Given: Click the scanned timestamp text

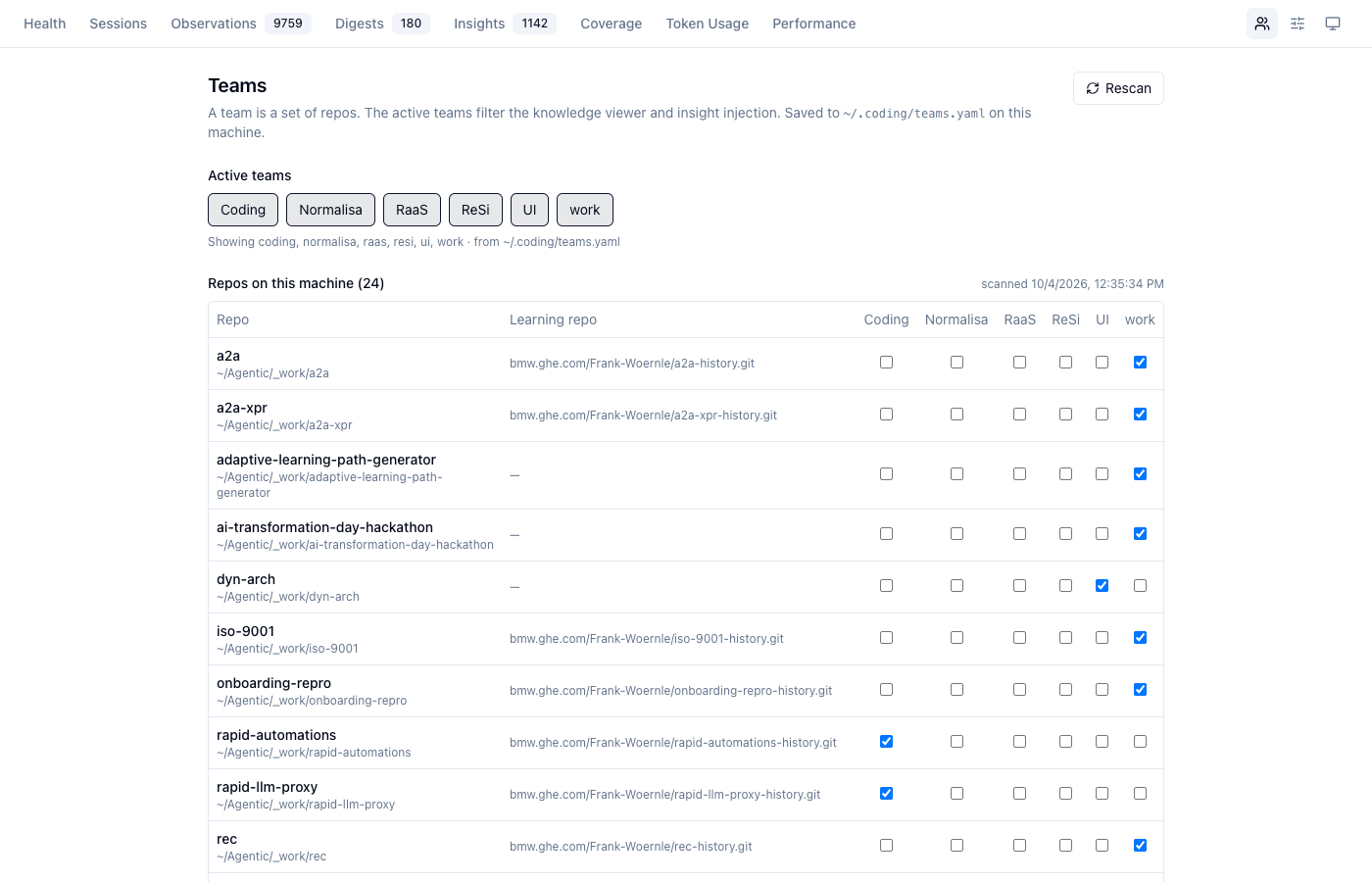Looking at the screenshot, I should coord(1072,284).
